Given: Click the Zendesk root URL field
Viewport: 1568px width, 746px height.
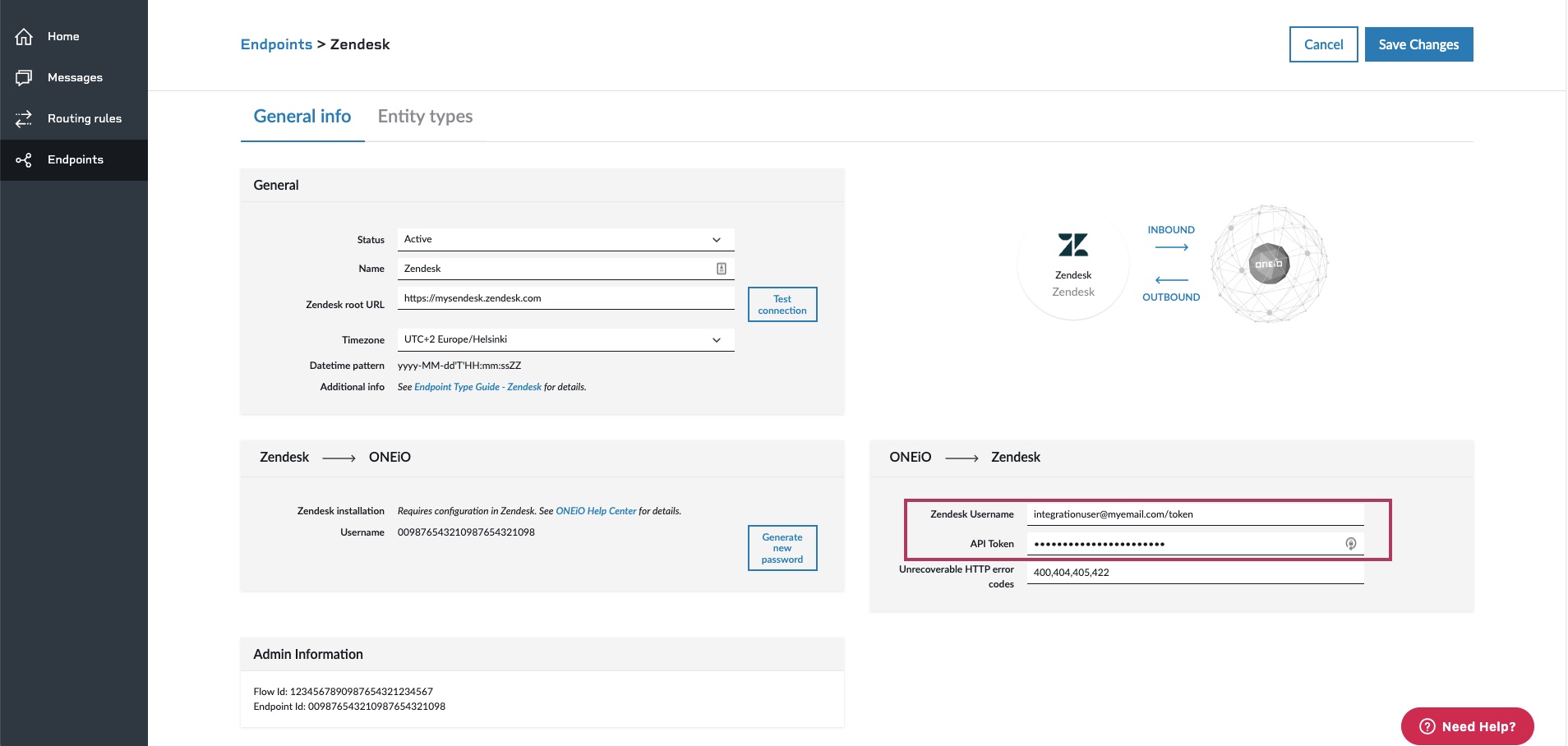Looking at the screenshot, I should tap(565, 298).
